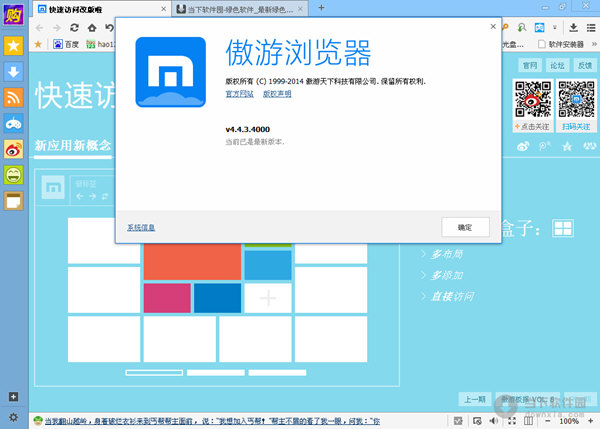Open a new tab with plus
The height and width of the screenshot is (429, 600).
click(321, 8)
